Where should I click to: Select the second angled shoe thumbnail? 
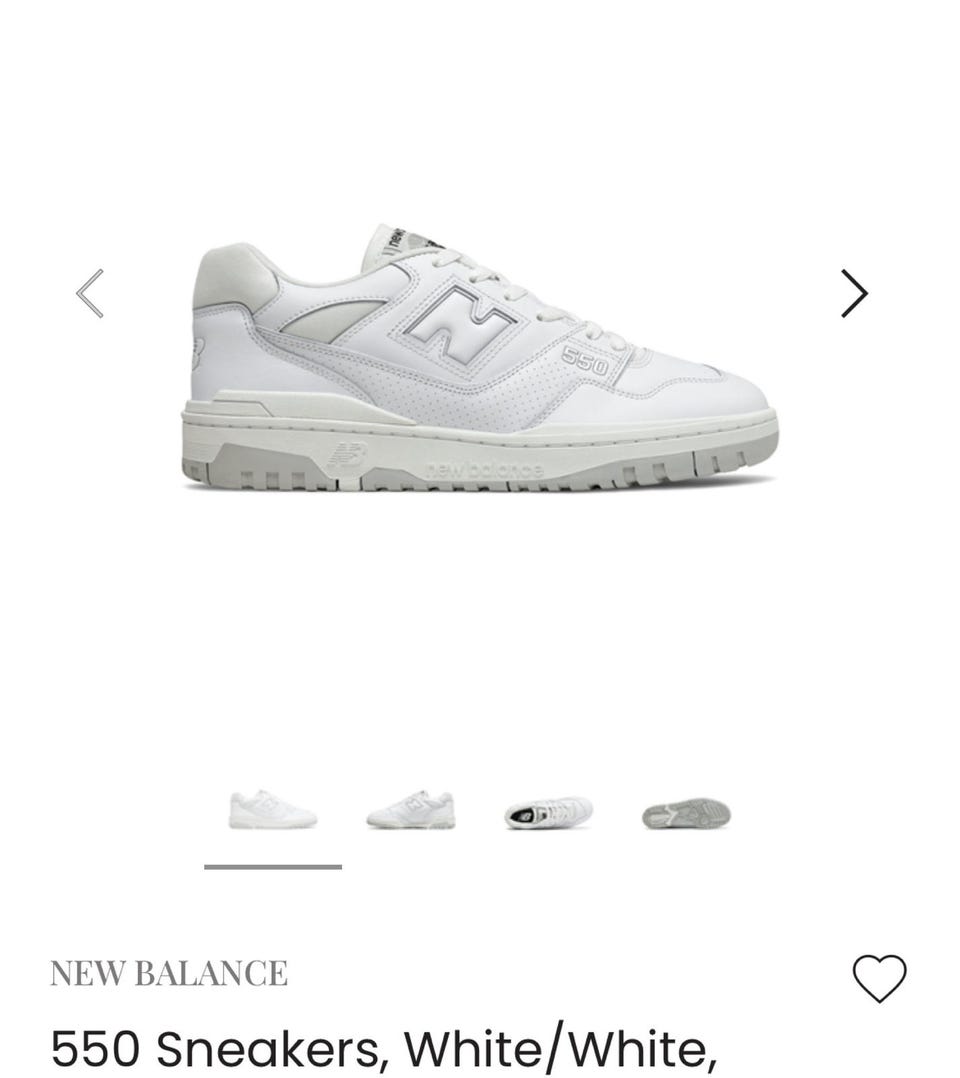coord(411,810)
